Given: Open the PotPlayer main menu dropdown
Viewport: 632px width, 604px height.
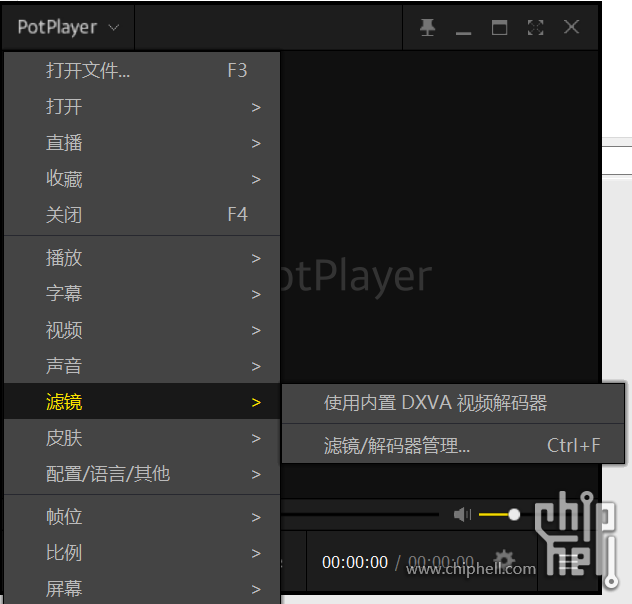Looking at the screenshot, I should click(68, 27).
